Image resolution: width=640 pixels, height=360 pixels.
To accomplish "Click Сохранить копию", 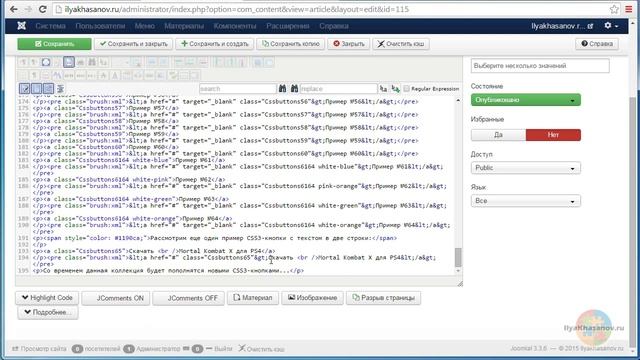I will (x=291, y=44).
